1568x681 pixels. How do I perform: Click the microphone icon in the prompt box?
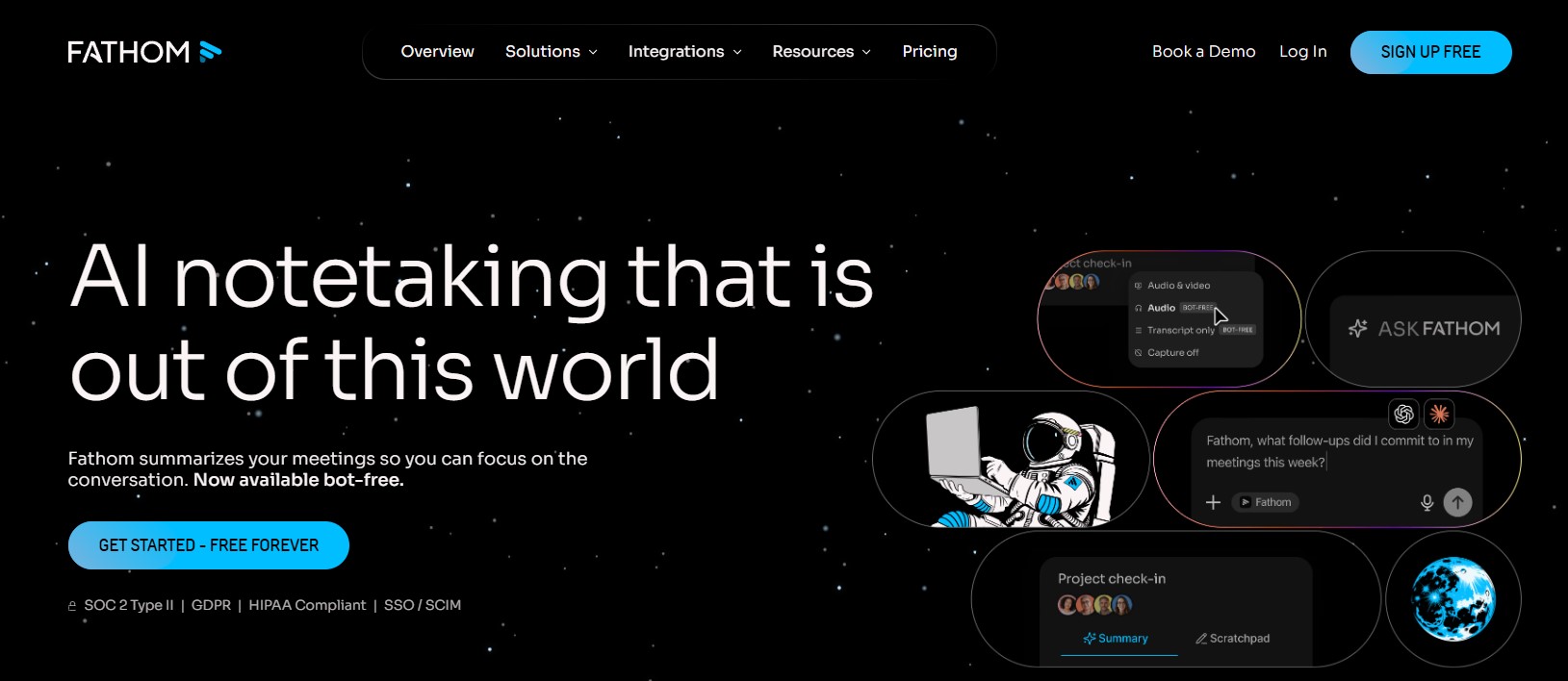click(1427, 502)
